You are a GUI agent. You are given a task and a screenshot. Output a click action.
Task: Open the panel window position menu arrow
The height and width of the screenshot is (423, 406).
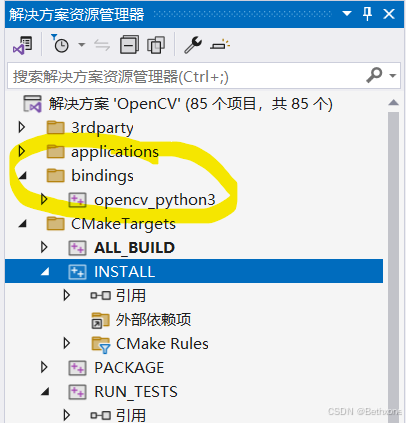coord(347,14)
